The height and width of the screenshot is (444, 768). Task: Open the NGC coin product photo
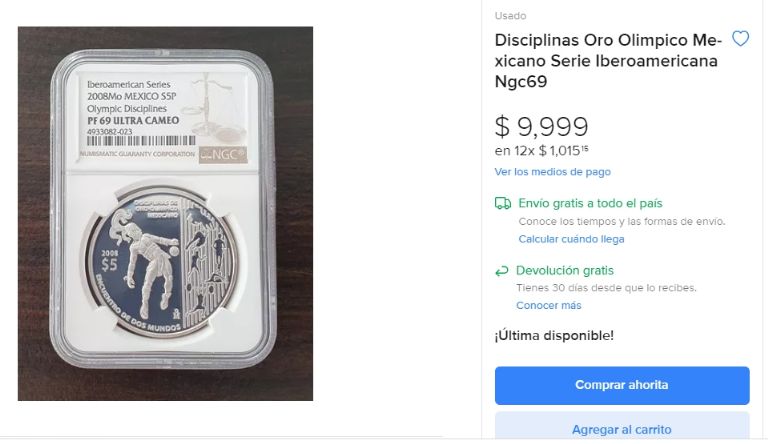pos(166,214)
